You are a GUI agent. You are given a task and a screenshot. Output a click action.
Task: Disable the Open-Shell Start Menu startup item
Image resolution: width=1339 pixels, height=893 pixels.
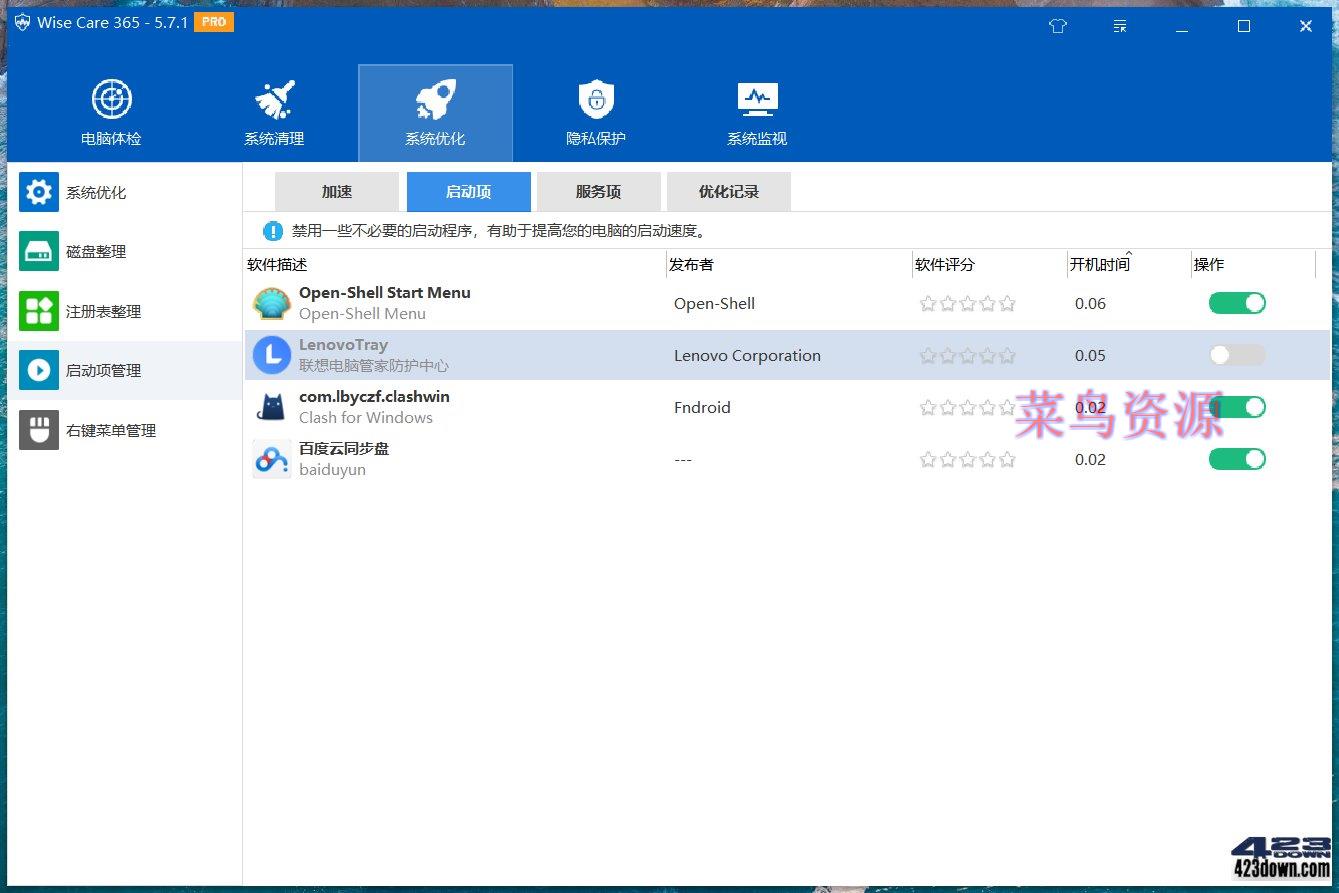point(1237,302)
